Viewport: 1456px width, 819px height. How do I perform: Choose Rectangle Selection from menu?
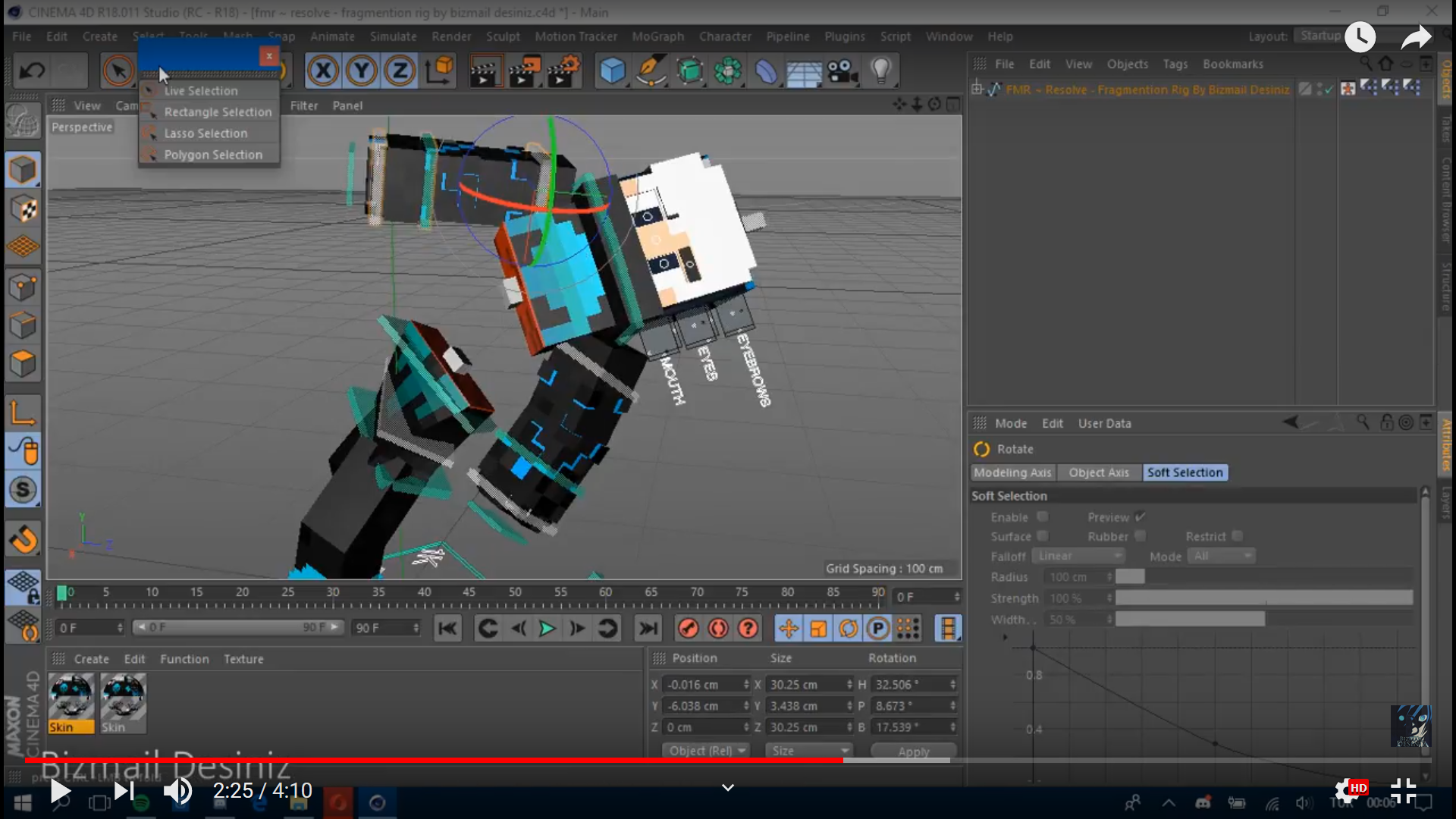pos(218,111)
